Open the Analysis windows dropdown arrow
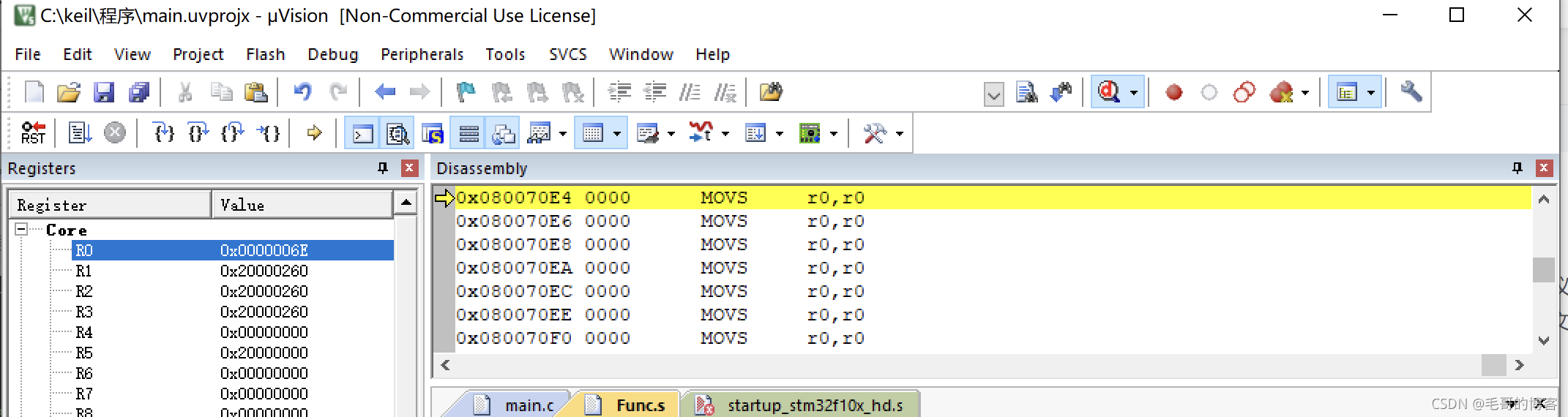The height and width of the screenshot is (417, 1568). (x=725, y=134)
